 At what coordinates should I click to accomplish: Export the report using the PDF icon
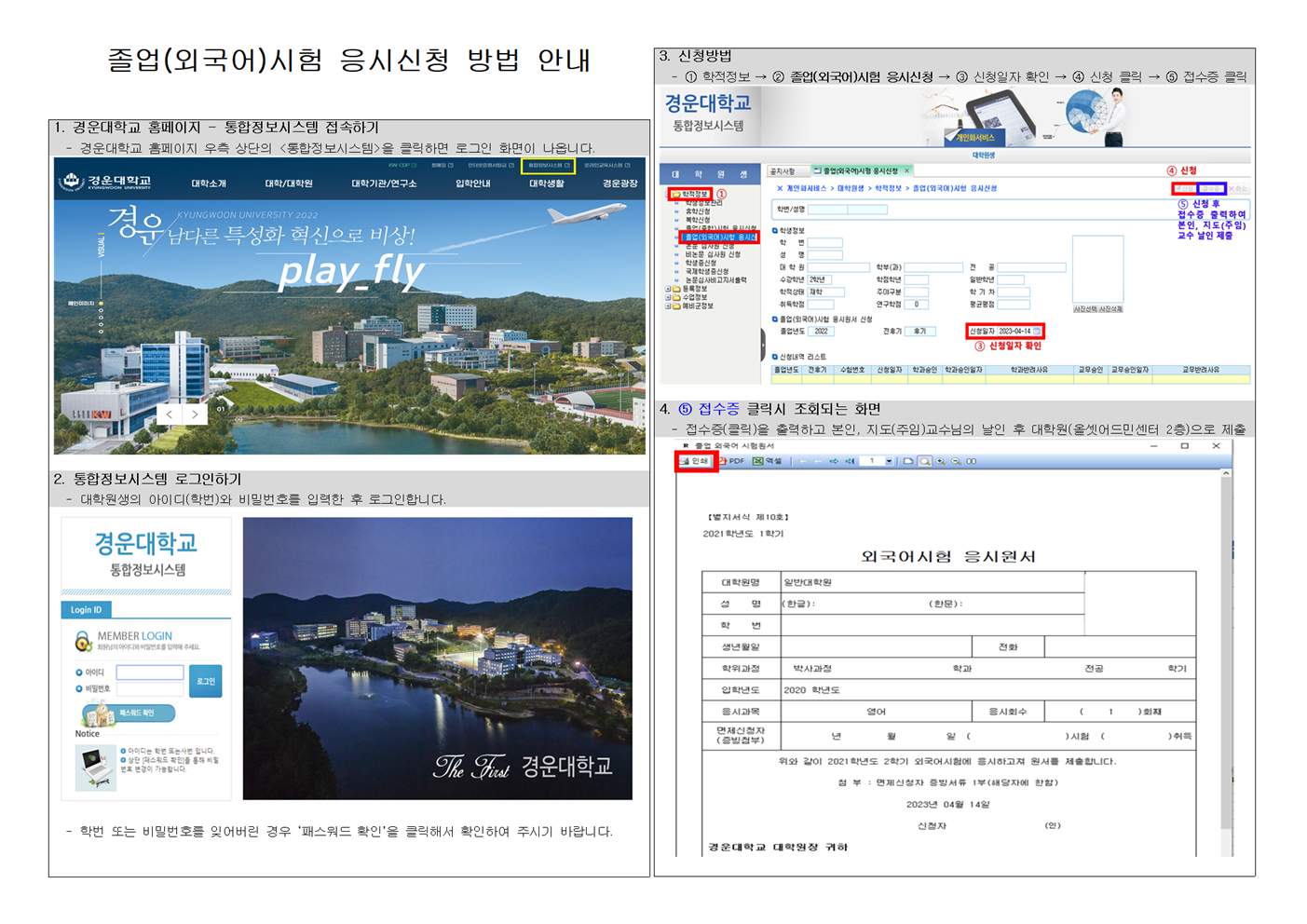(x=731, y=461)
